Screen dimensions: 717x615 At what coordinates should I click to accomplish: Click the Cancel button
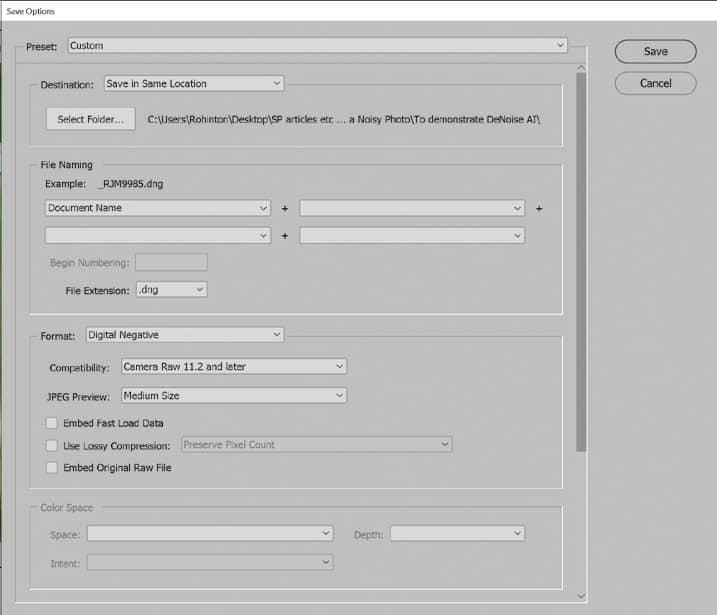pos(655,83)
